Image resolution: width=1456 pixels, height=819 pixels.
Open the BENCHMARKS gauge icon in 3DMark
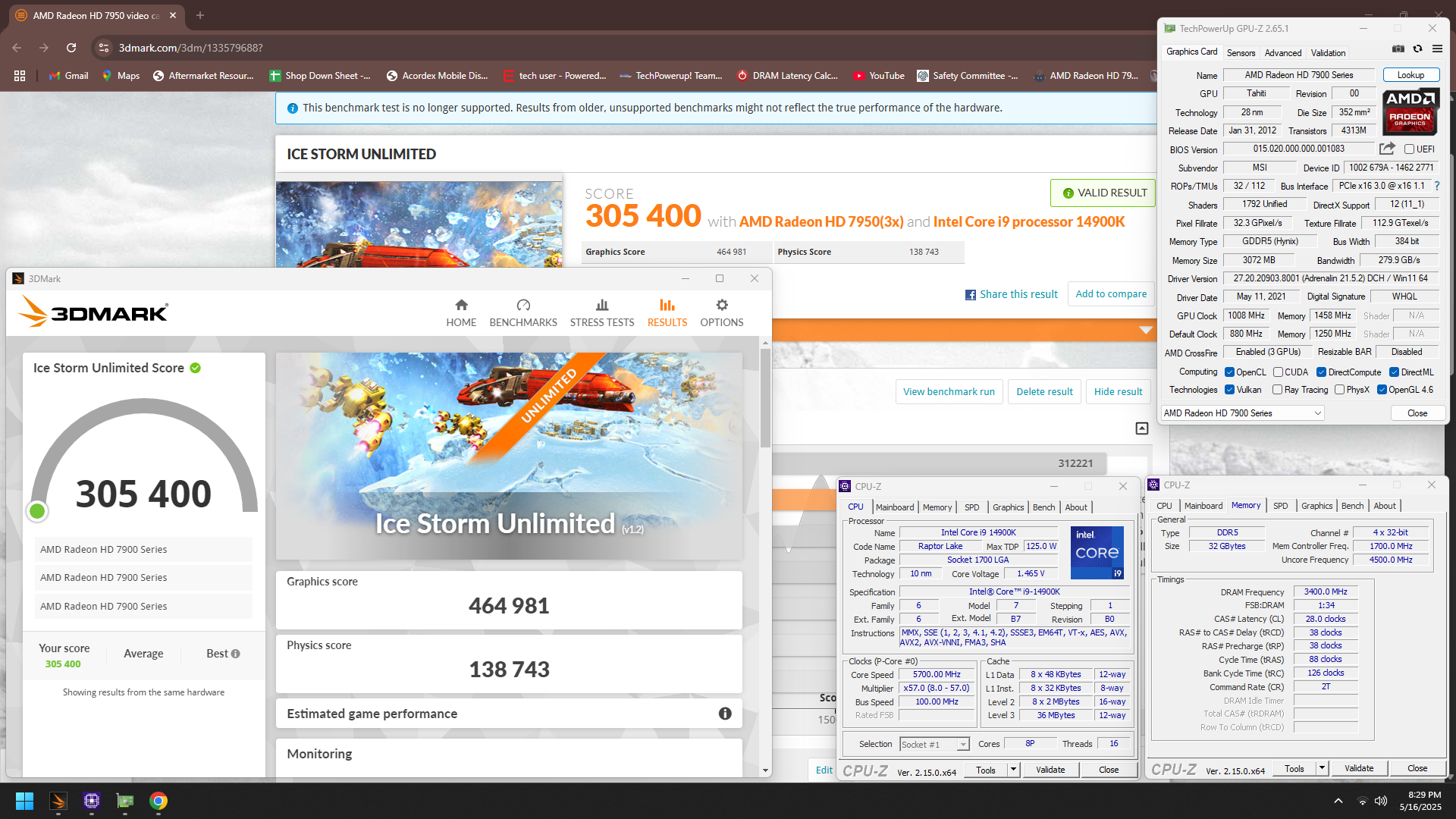(523, 305)
